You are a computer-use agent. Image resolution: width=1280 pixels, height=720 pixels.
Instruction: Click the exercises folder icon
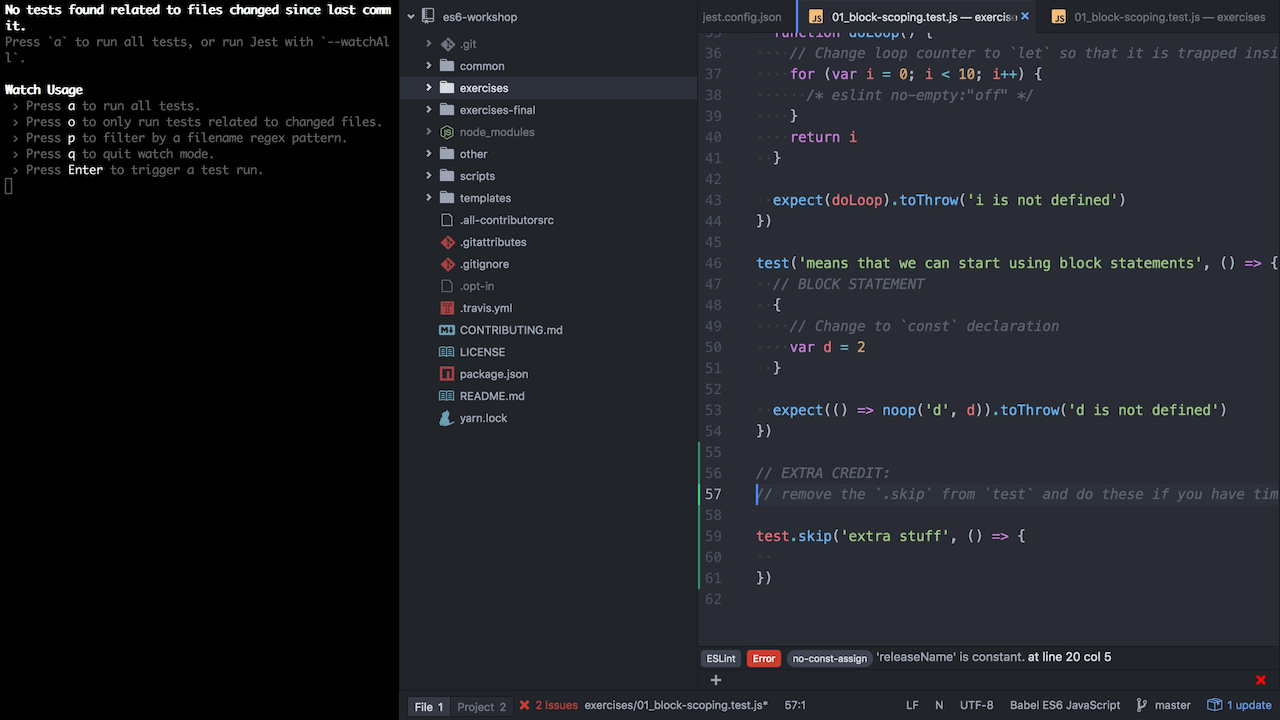447,88
